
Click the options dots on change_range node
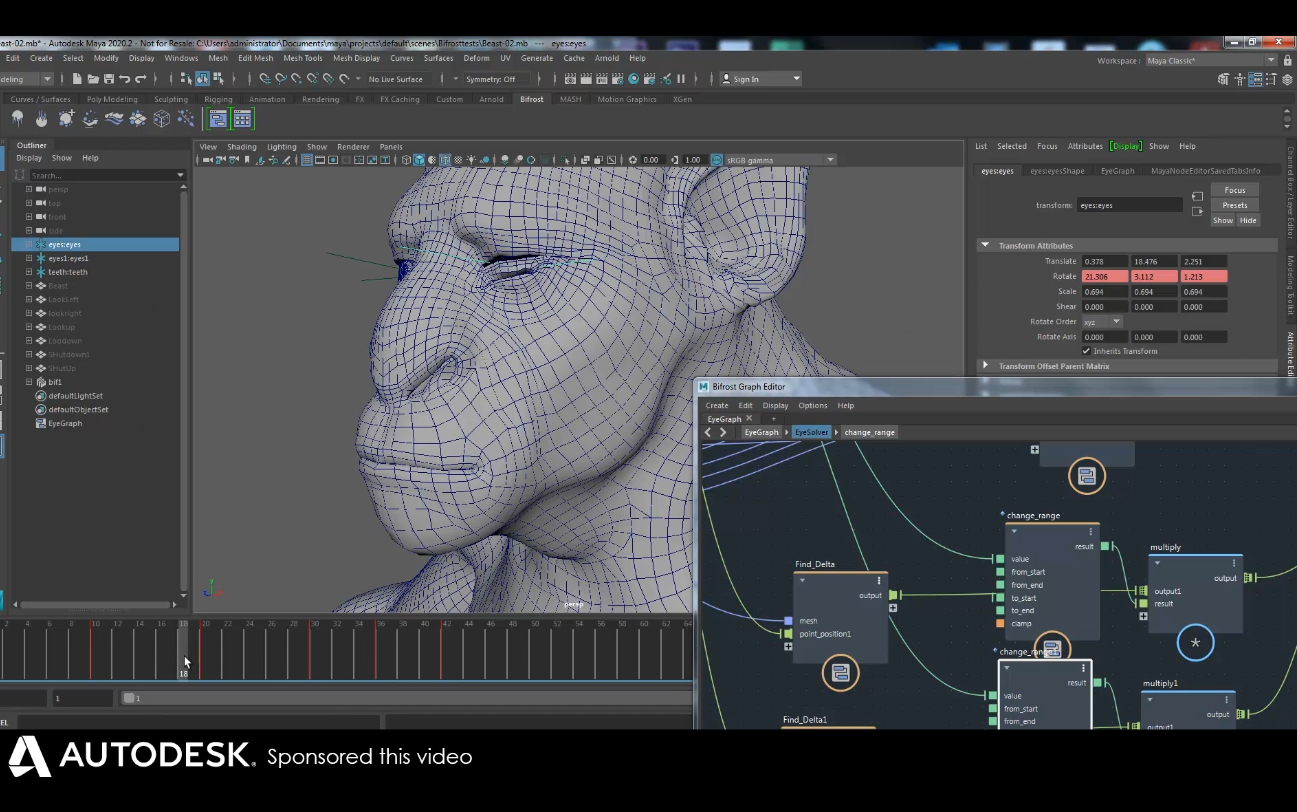coord(1090,532)
